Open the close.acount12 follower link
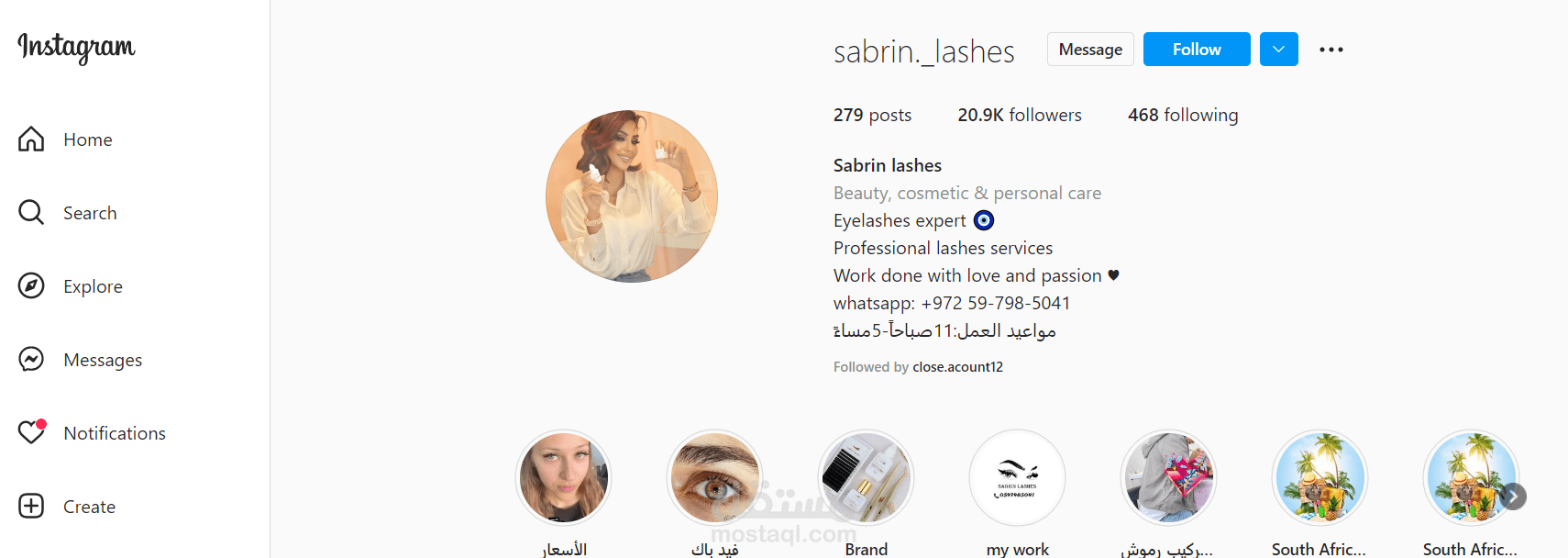The height and width of the screenshot is (558, 1568). point(957,366)
